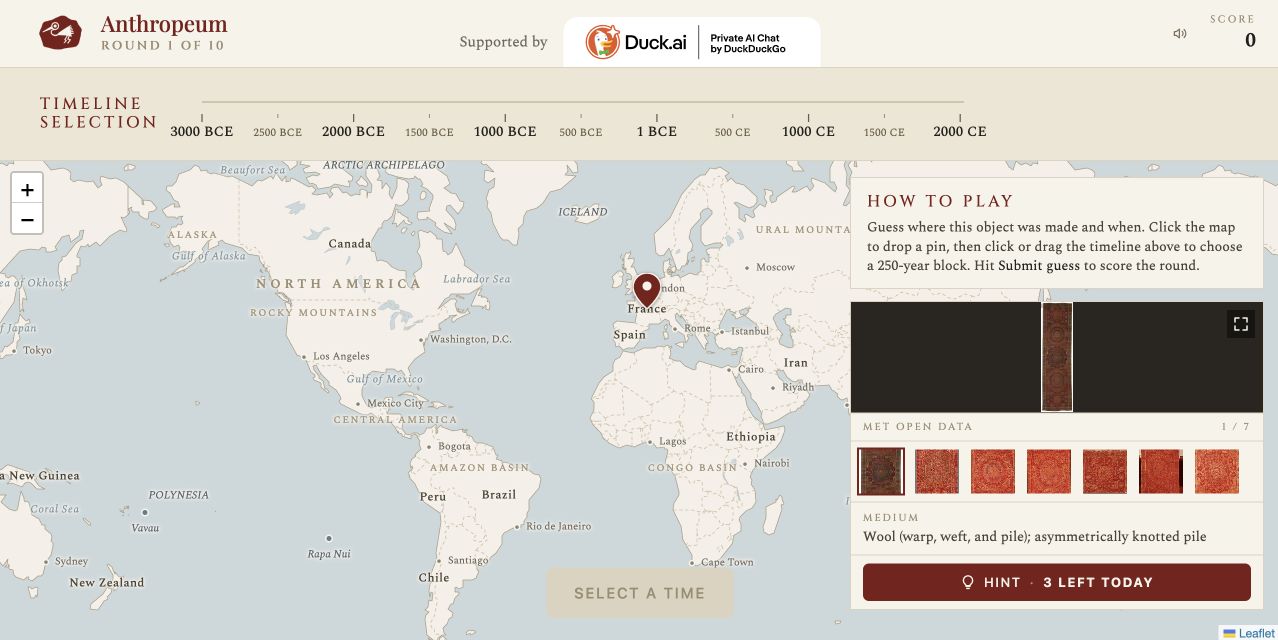Screen dimensions: 1278x640
Task: Set timeline to 3000 BCE
Action: pos(202,131)
